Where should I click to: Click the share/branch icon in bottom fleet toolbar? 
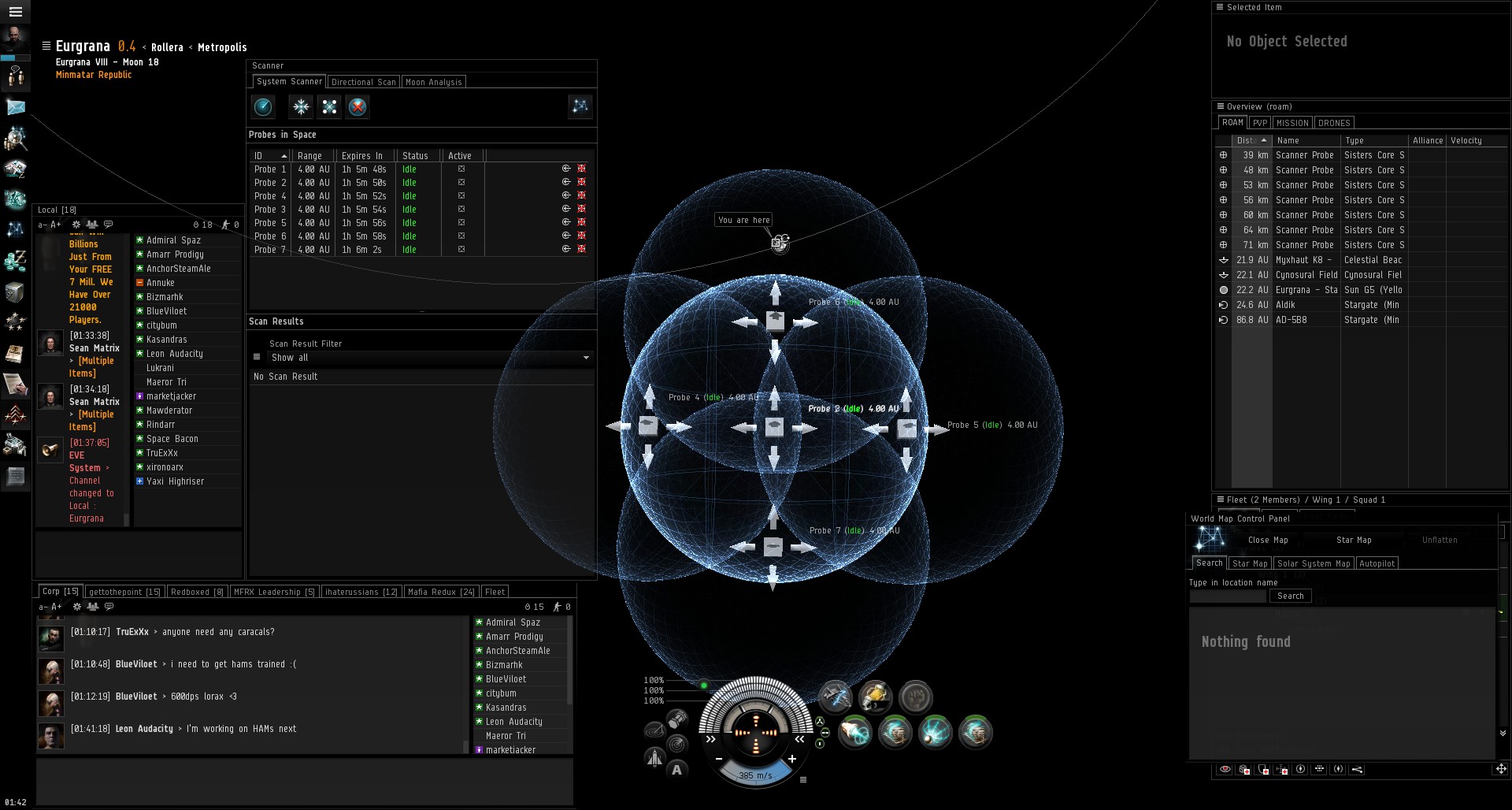(x=1357, y=770)
